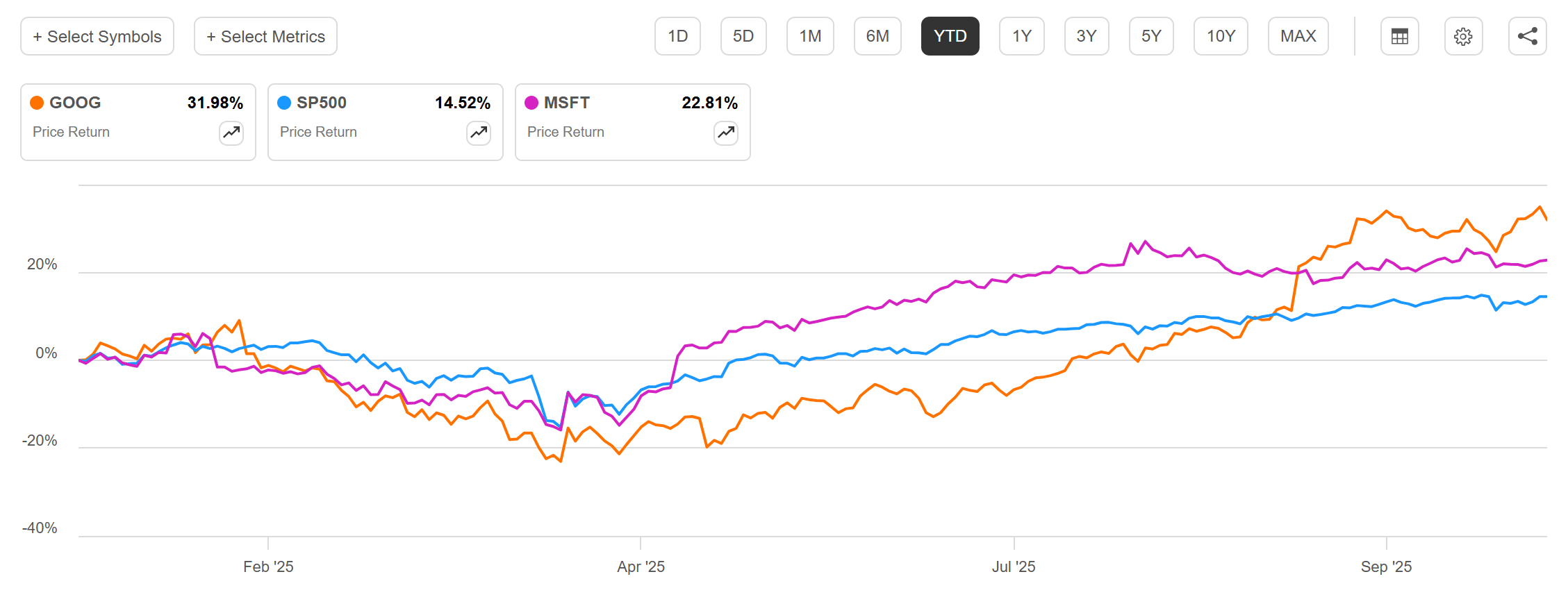Open the chart settings gear
Viewport: 1568px width, 597px height.
pos(1464,36)
